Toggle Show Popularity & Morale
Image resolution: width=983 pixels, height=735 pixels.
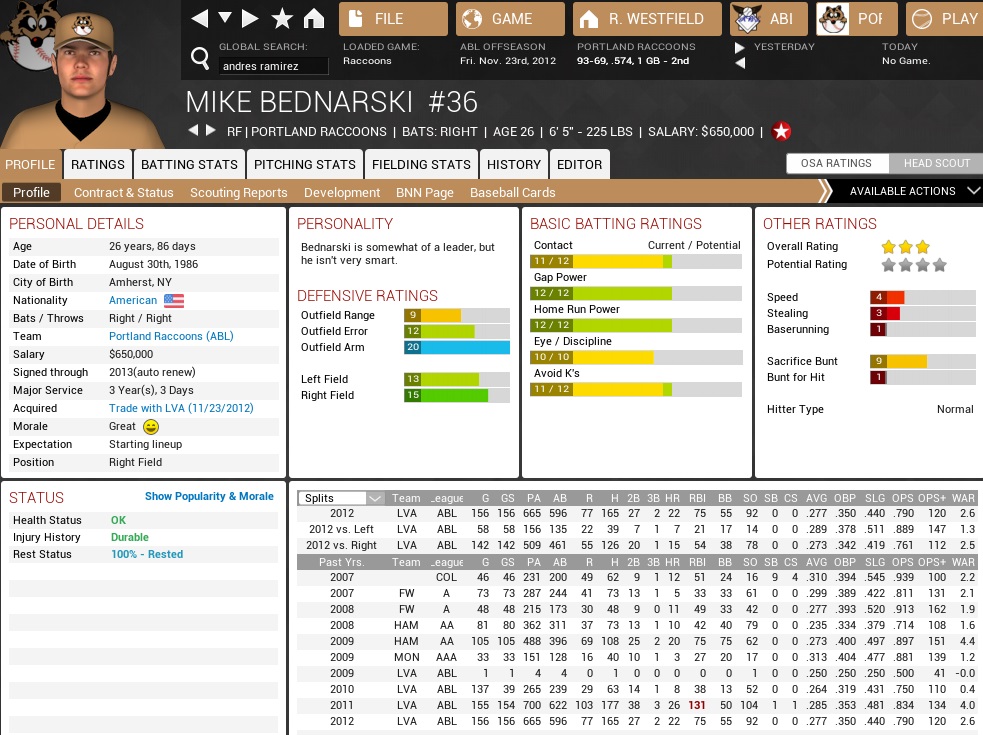point(209,496)
